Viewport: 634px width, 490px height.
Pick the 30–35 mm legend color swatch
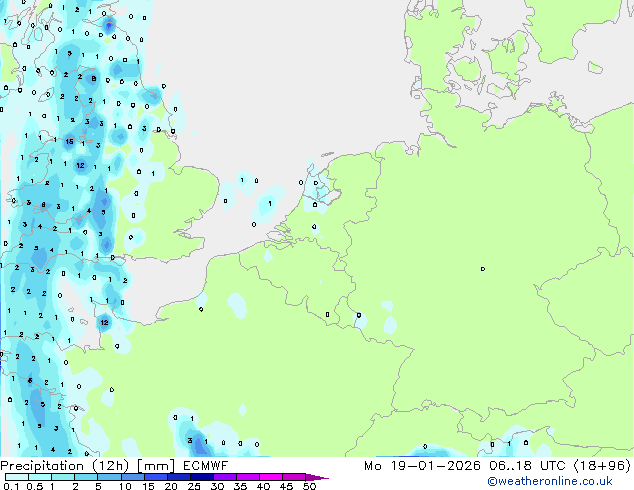click(224, 477)
